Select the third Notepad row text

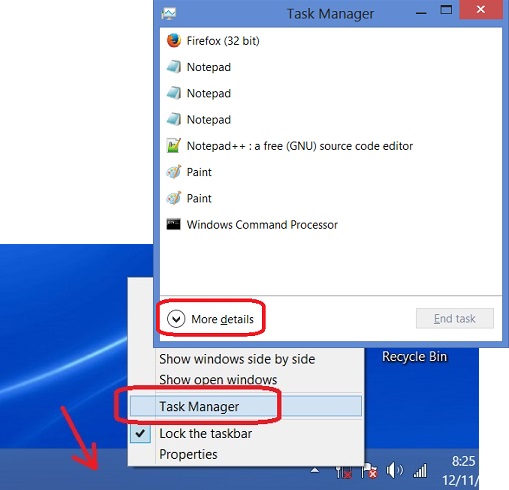[x=209, y=120]
